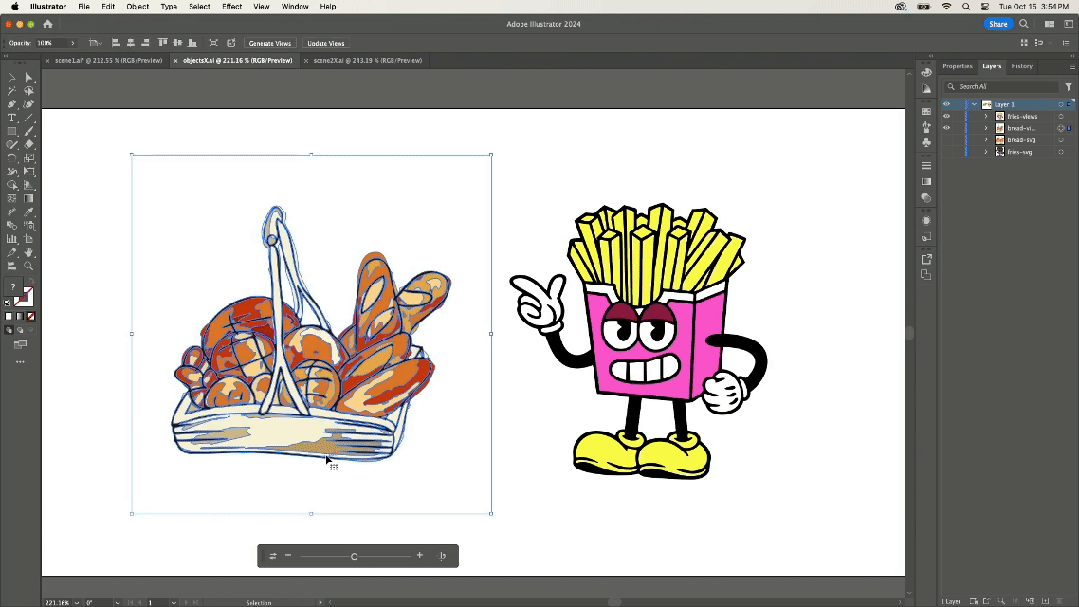Click the Share button
This screenshot has width=1079, height=607.
(x=998, y=24)
